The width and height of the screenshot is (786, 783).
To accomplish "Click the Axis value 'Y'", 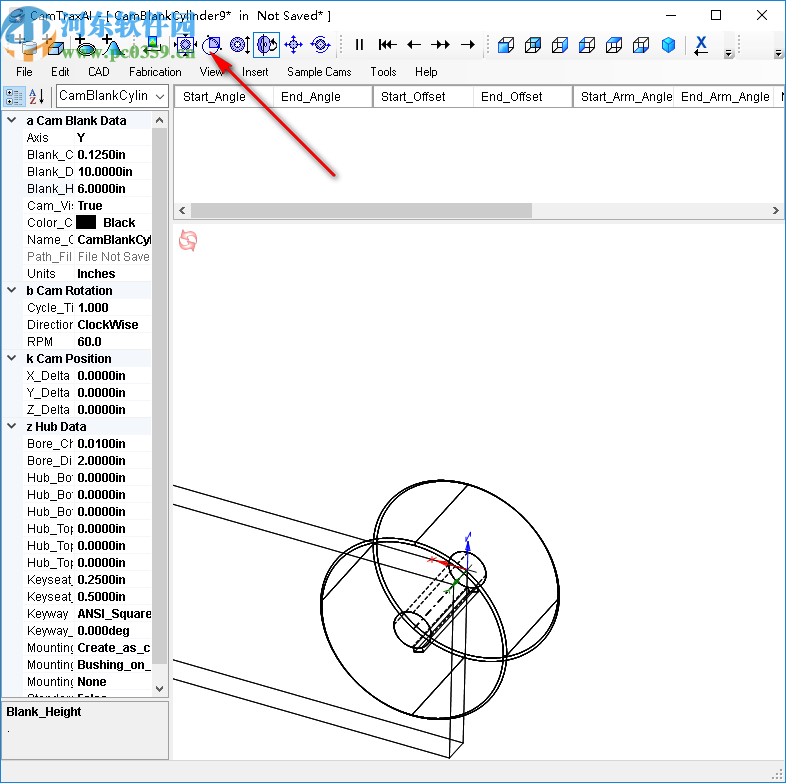I will click(x=113, y=137).
